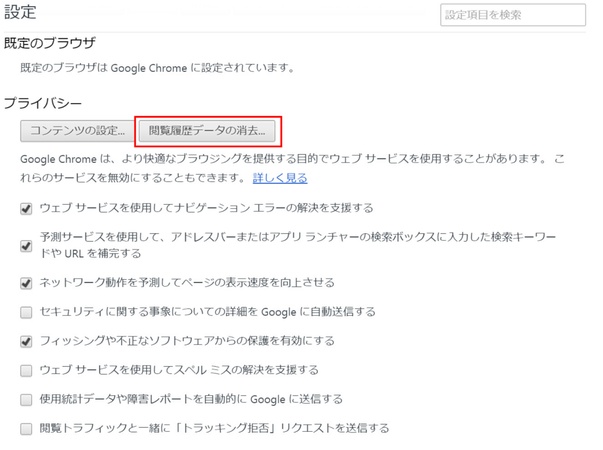Open the 詳しく見る link
The height and width of the screenshot is (450, 603).
coord(280,178)
